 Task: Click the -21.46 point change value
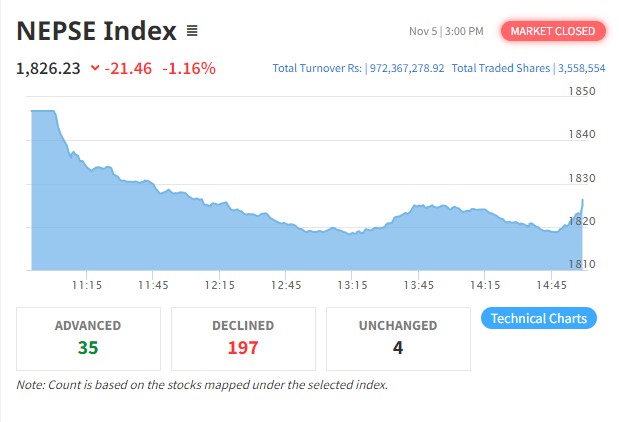coord(130,69)
